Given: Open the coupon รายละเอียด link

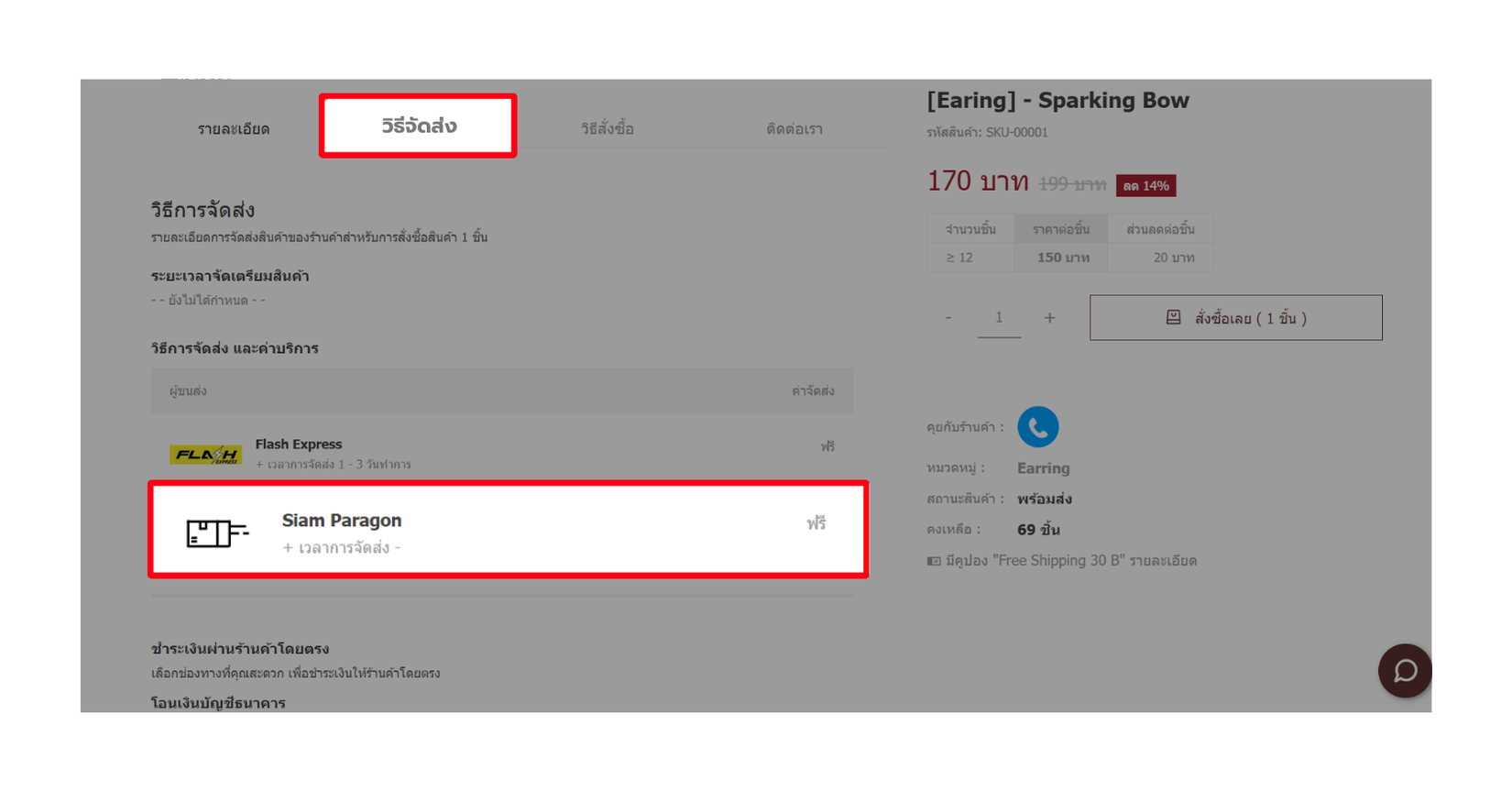Looking at the screenshot, I should point(1163,561).
